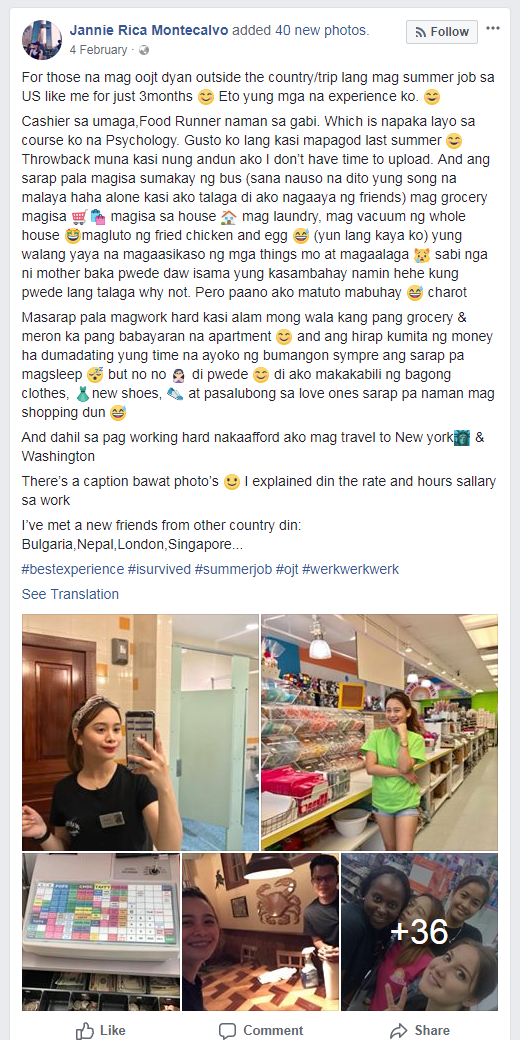This screenshot has width=520, height=1040.
Task: Open the three-dots post options menu
Action: (x=493, y=29)
